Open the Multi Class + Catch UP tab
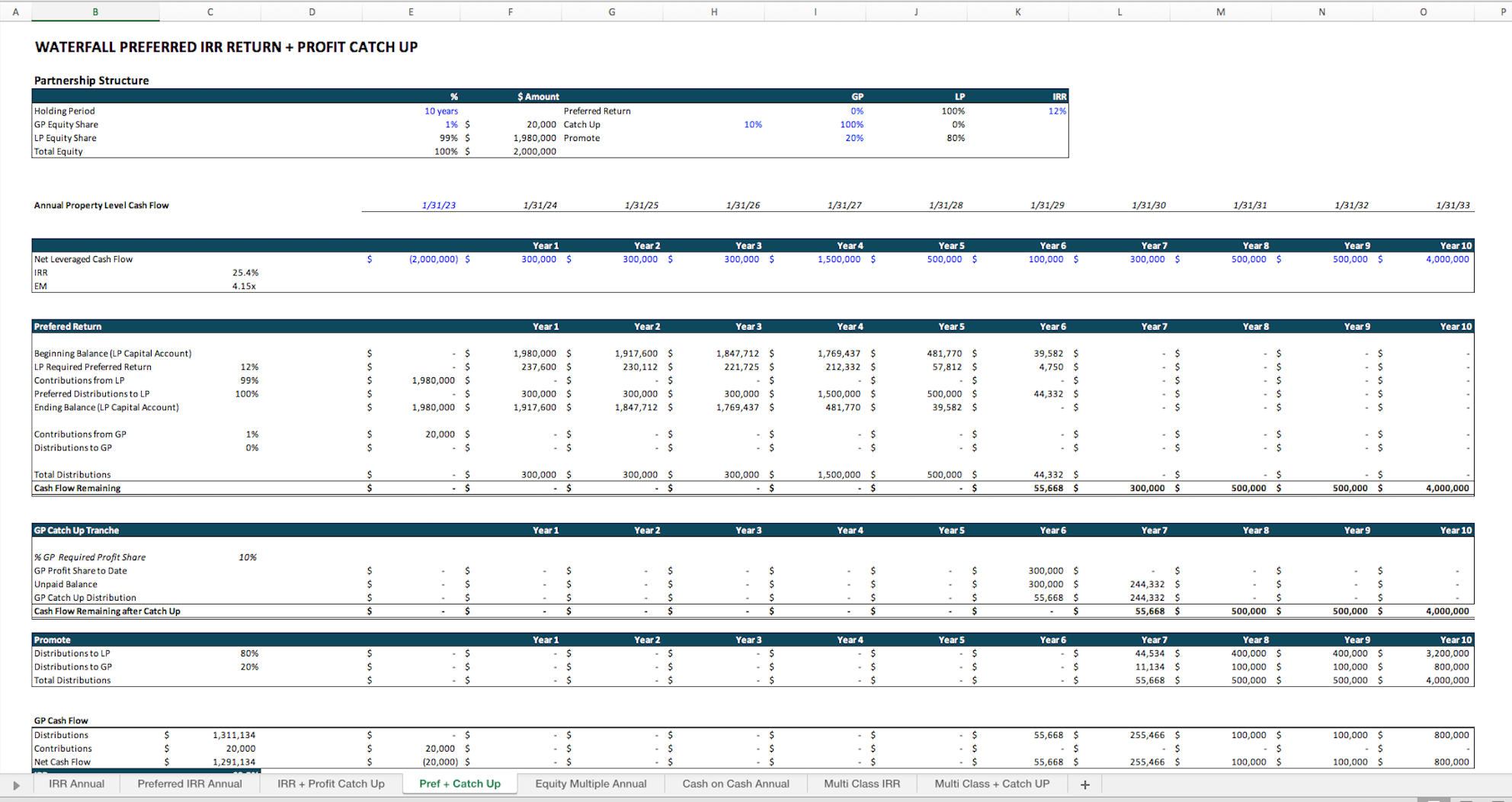Viewport: 1512px width, 802px height. (x=991, y=784)
